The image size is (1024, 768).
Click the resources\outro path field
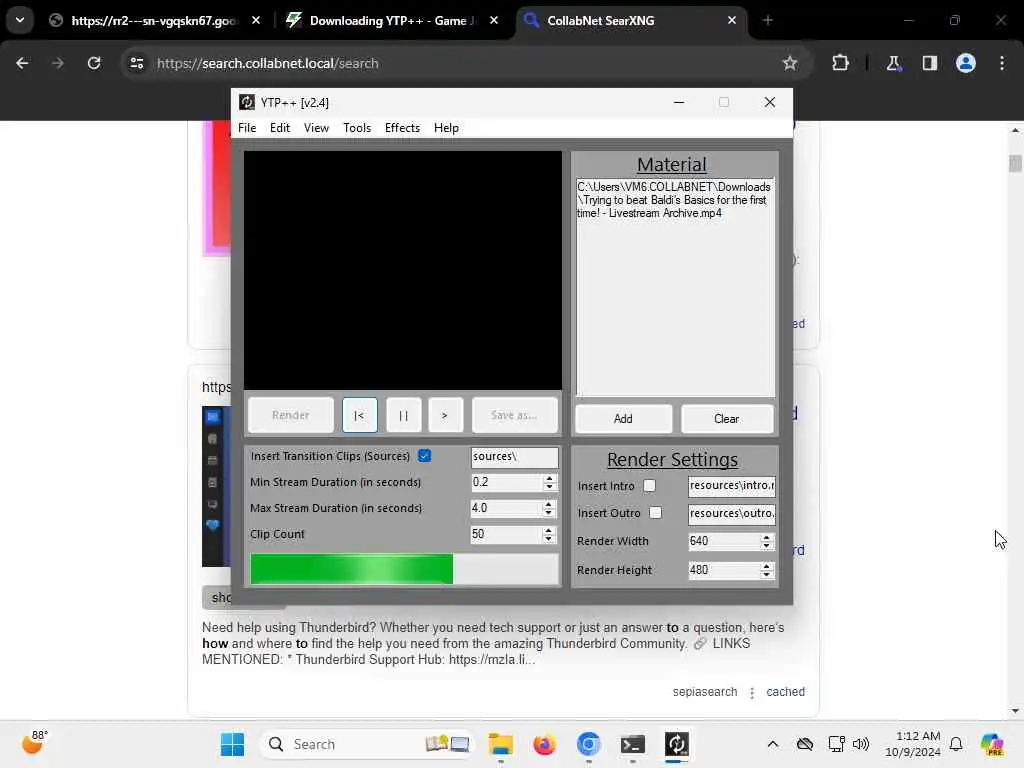(x=731, y=513)
